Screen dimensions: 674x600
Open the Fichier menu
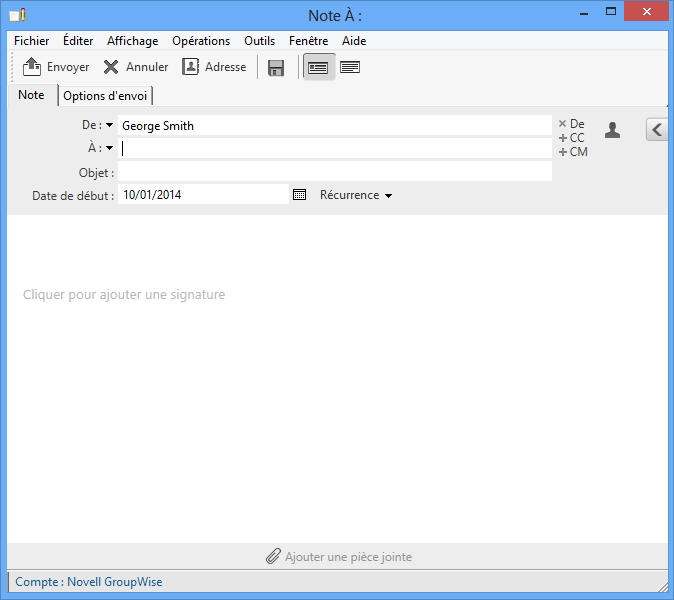[x=31, y=41]
